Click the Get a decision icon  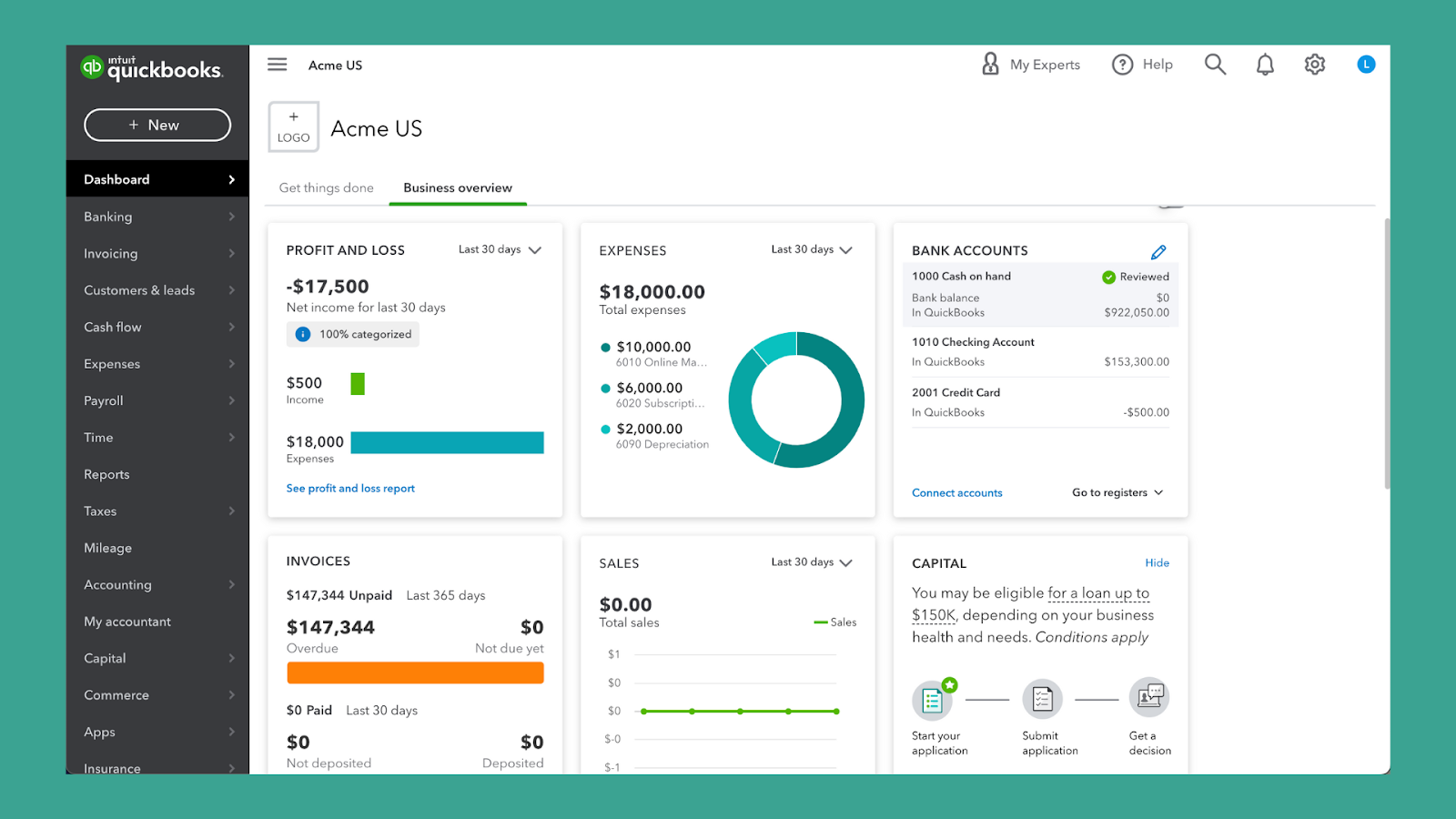[x=1149, y=697]
